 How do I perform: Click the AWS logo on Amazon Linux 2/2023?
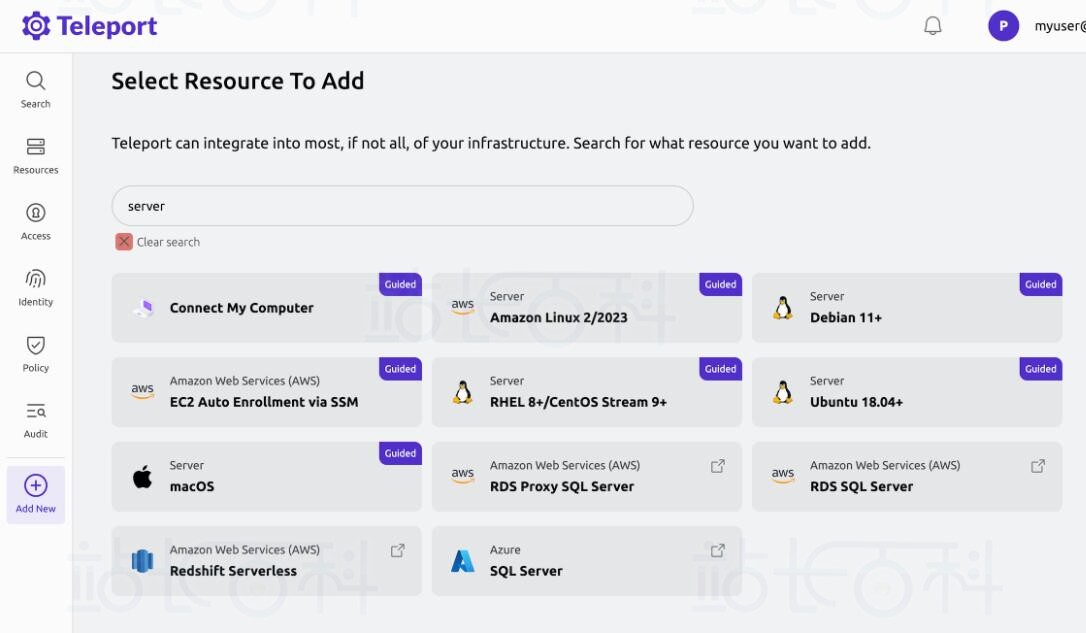pos(463,305)
